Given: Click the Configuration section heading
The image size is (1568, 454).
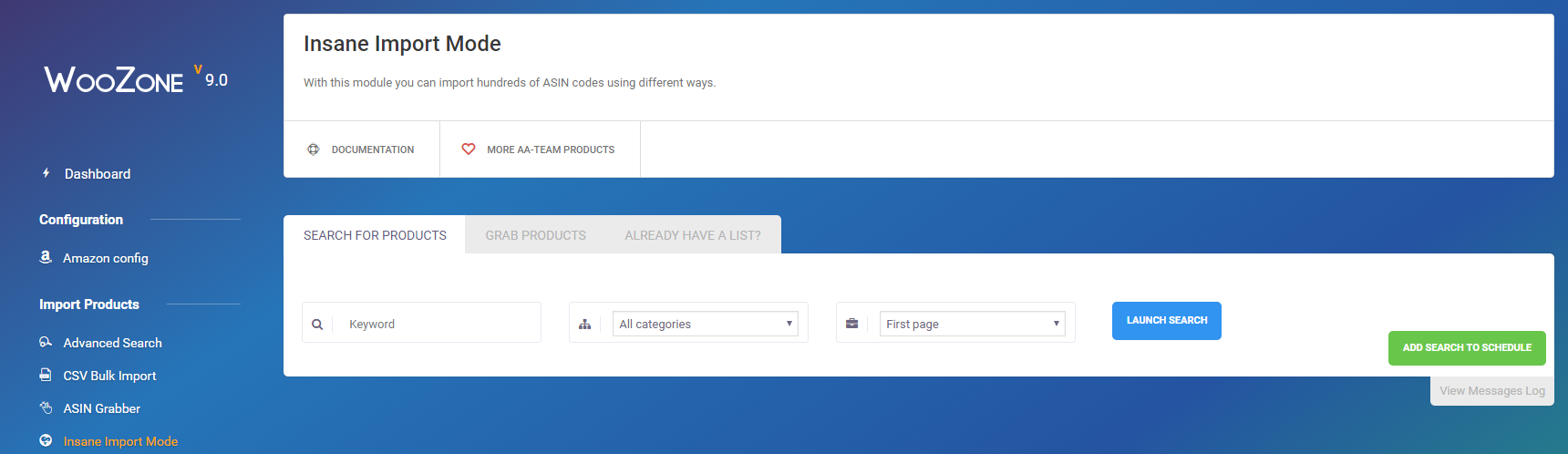Looking at the screenshot, I should (x=81, y=220).
